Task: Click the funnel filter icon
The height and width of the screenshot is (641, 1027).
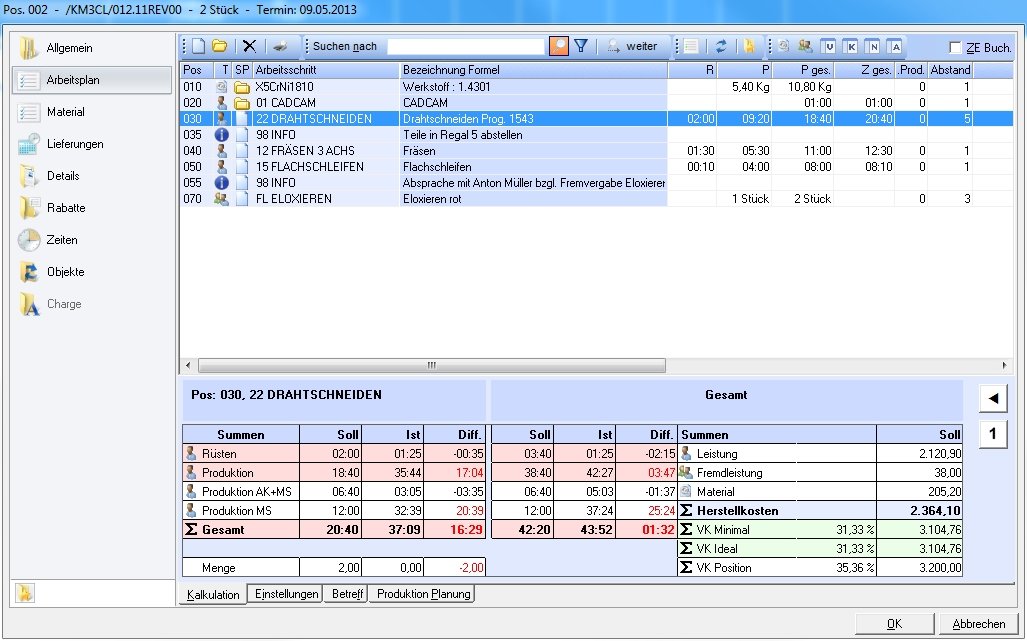Action: coord(581,46)
